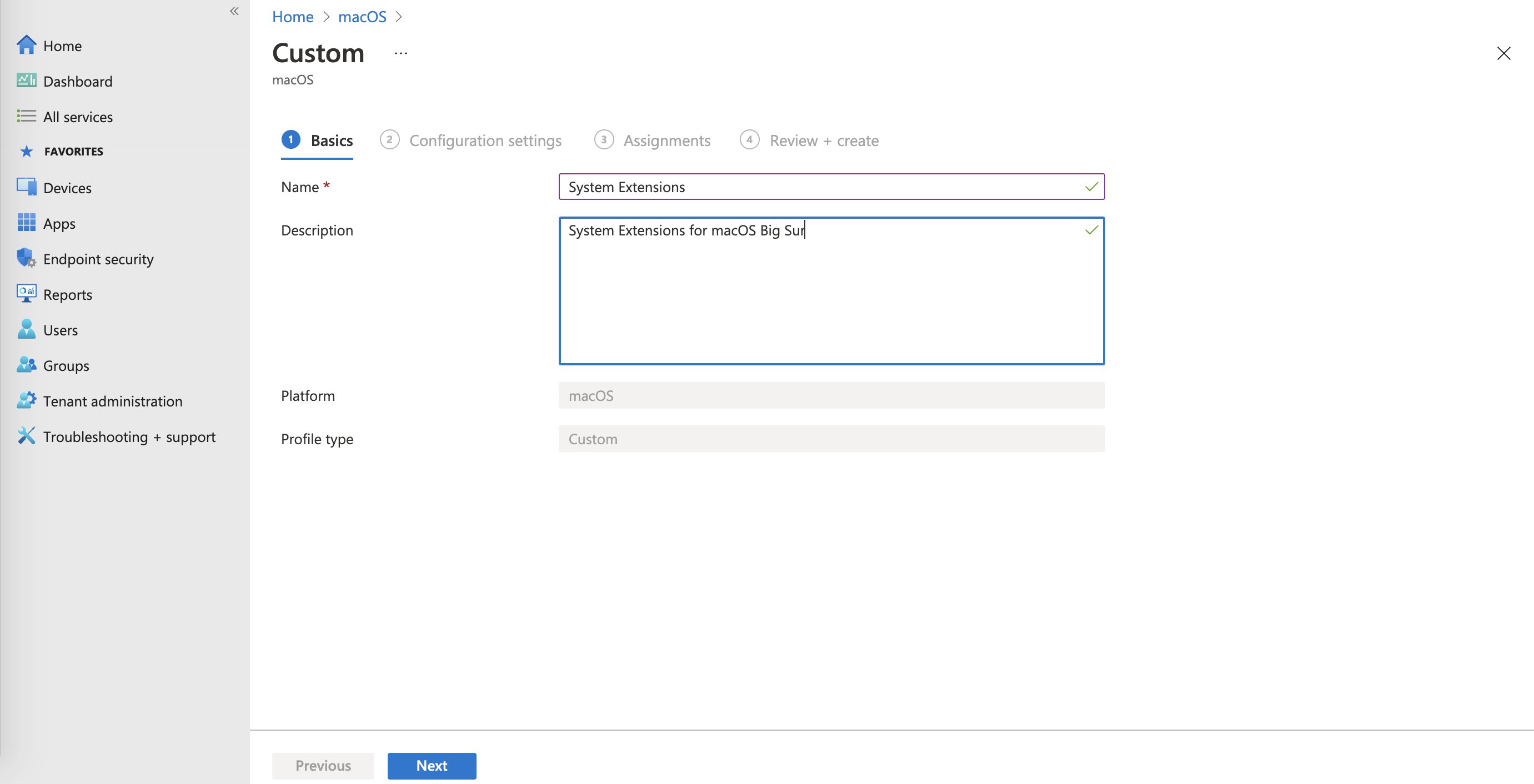Open the ellipsis menu next to Custom

point(400,53)
